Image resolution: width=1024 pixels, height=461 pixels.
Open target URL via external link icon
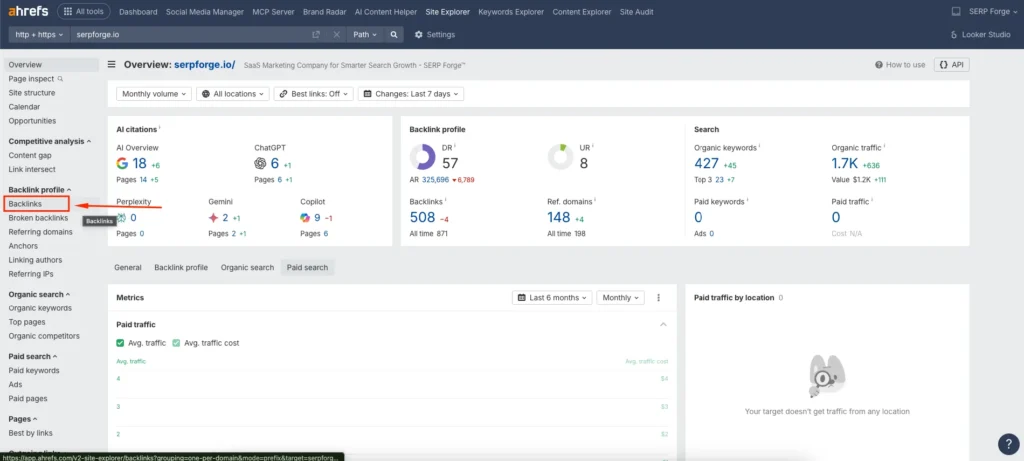[316, 34]
